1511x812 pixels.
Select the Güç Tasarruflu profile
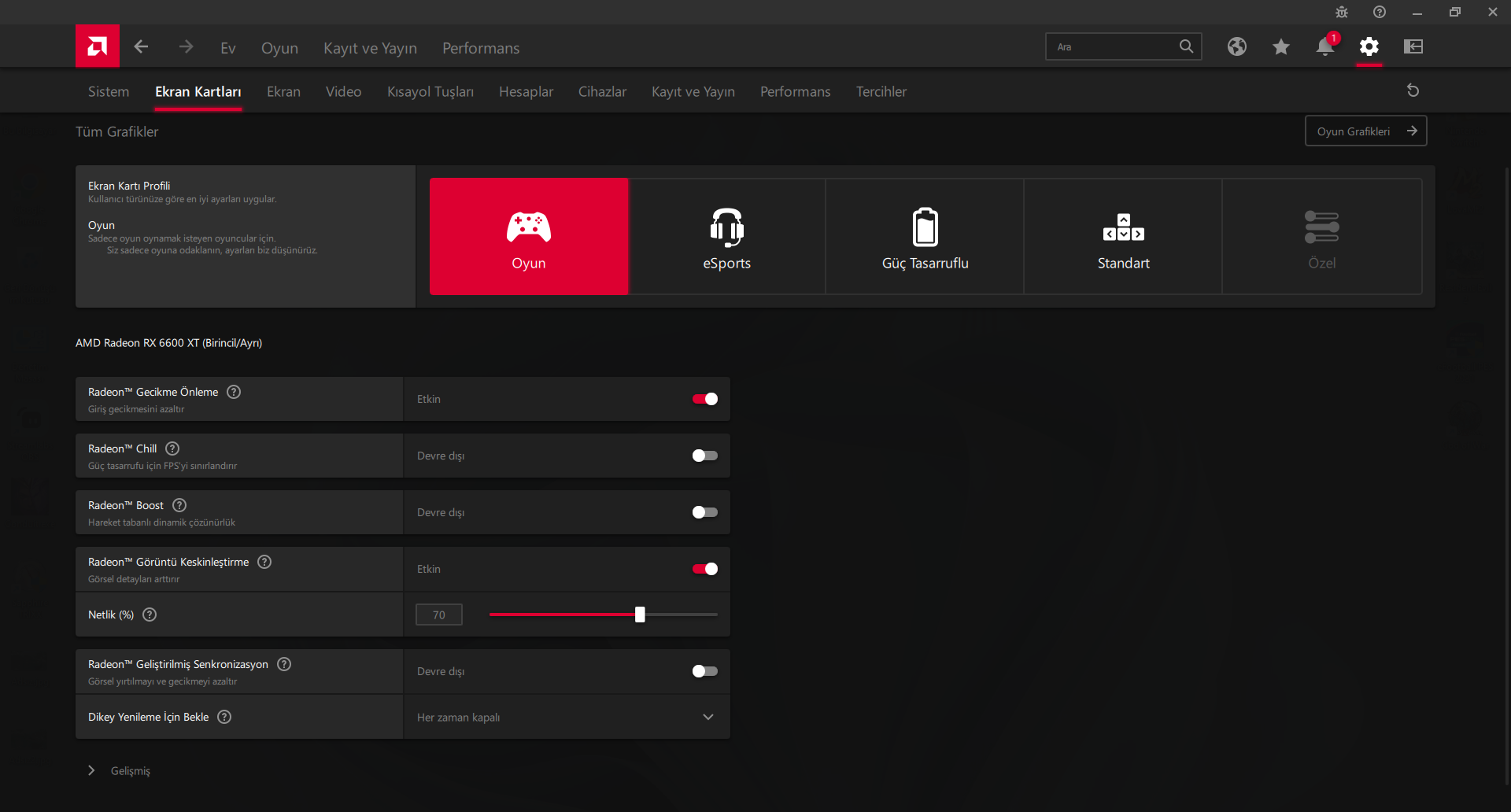coord(925,236)
